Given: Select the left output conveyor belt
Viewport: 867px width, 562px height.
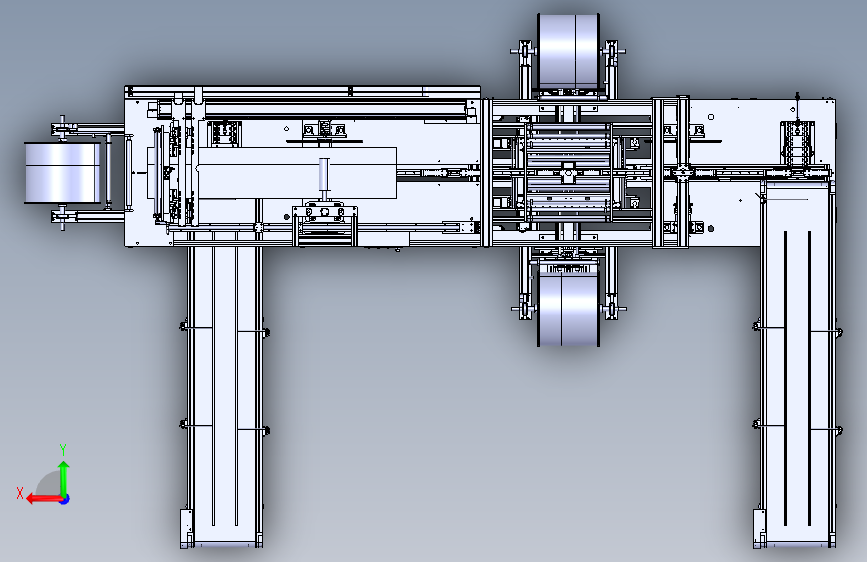Looking at the screenshot, I should [x=224, y=396].
